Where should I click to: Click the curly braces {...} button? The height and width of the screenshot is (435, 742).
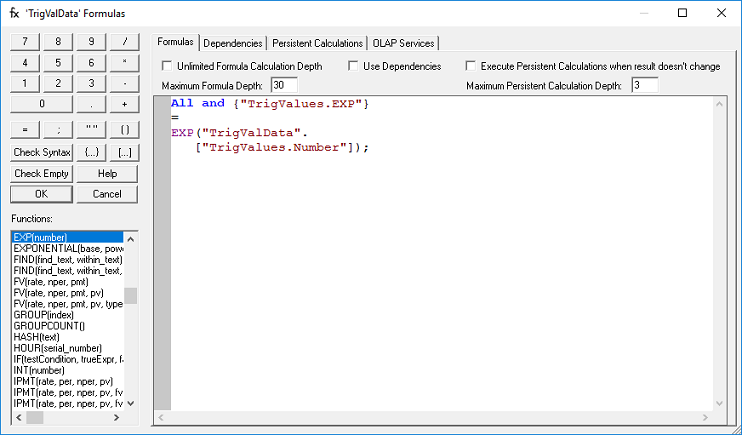coord(91,152)
